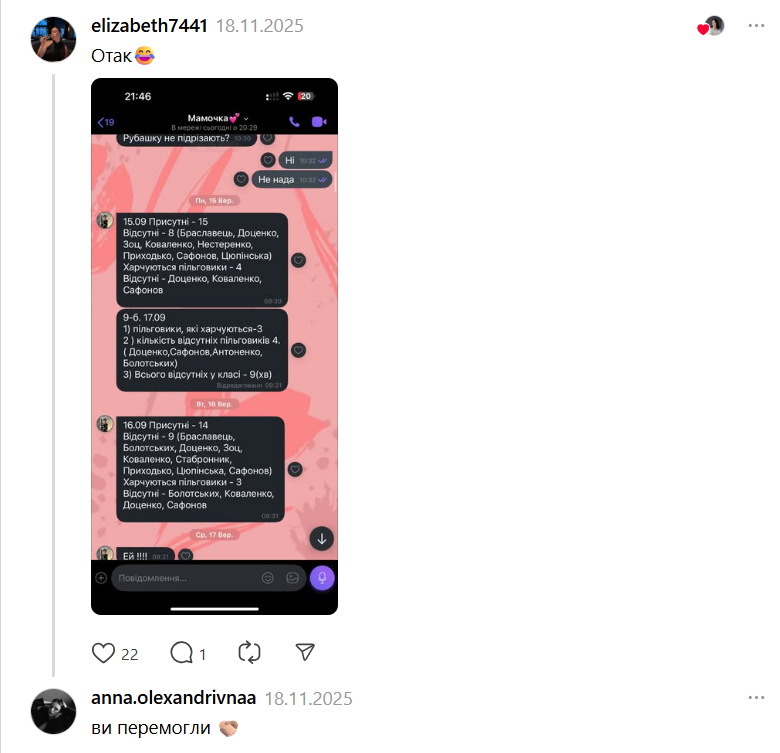Open more options for elizabeth7441's post
The width and height of the screenshot is (780, 753).
pyautogui.click(x=756, y=26)
